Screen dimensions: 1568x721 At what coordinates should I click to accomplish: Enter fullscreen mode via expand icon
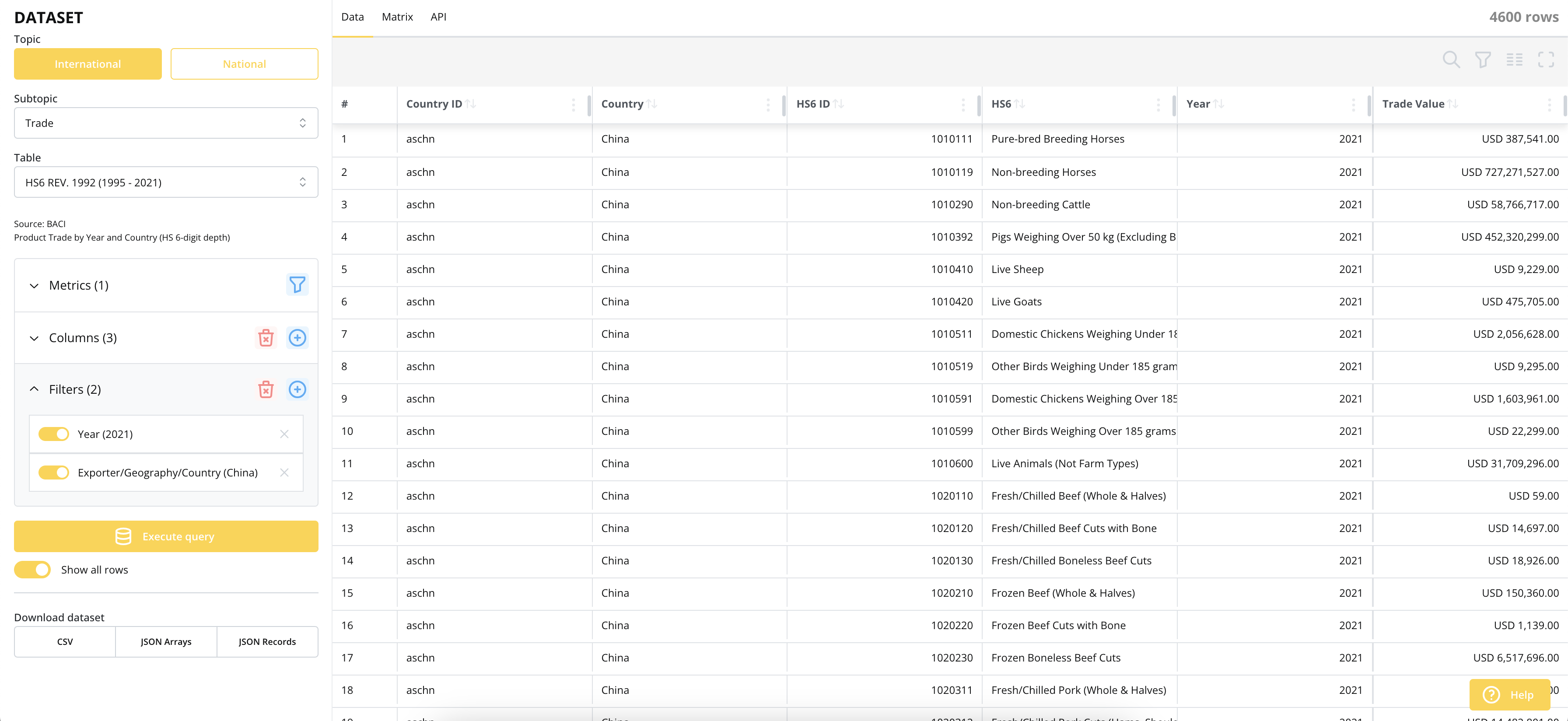click(x=1546, y=59)
